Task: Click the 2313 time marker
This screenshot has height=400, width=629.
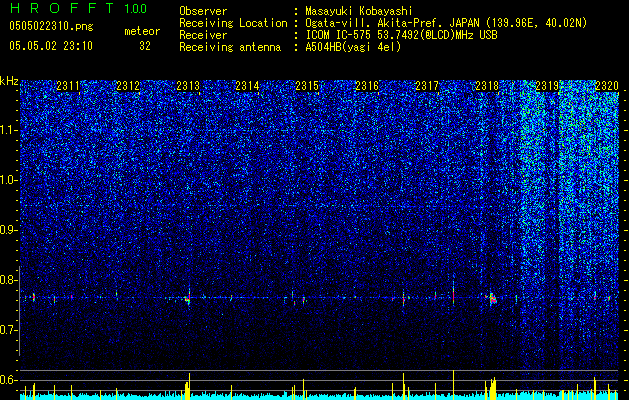Action: [188, 85]
